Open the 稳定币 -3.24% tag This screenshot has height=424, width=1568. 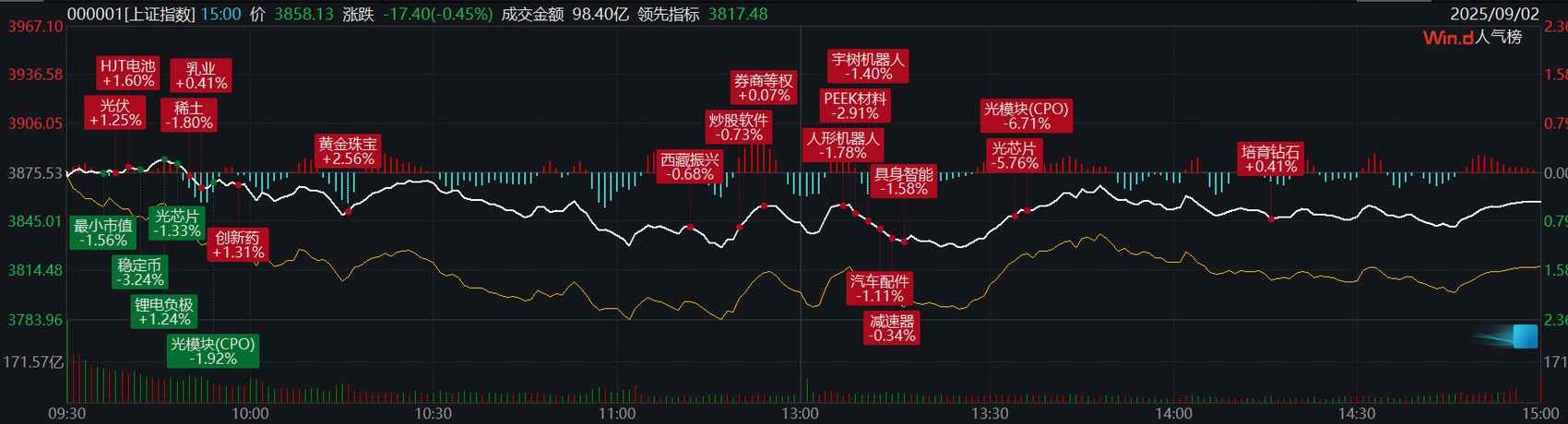tap(140, 272)
